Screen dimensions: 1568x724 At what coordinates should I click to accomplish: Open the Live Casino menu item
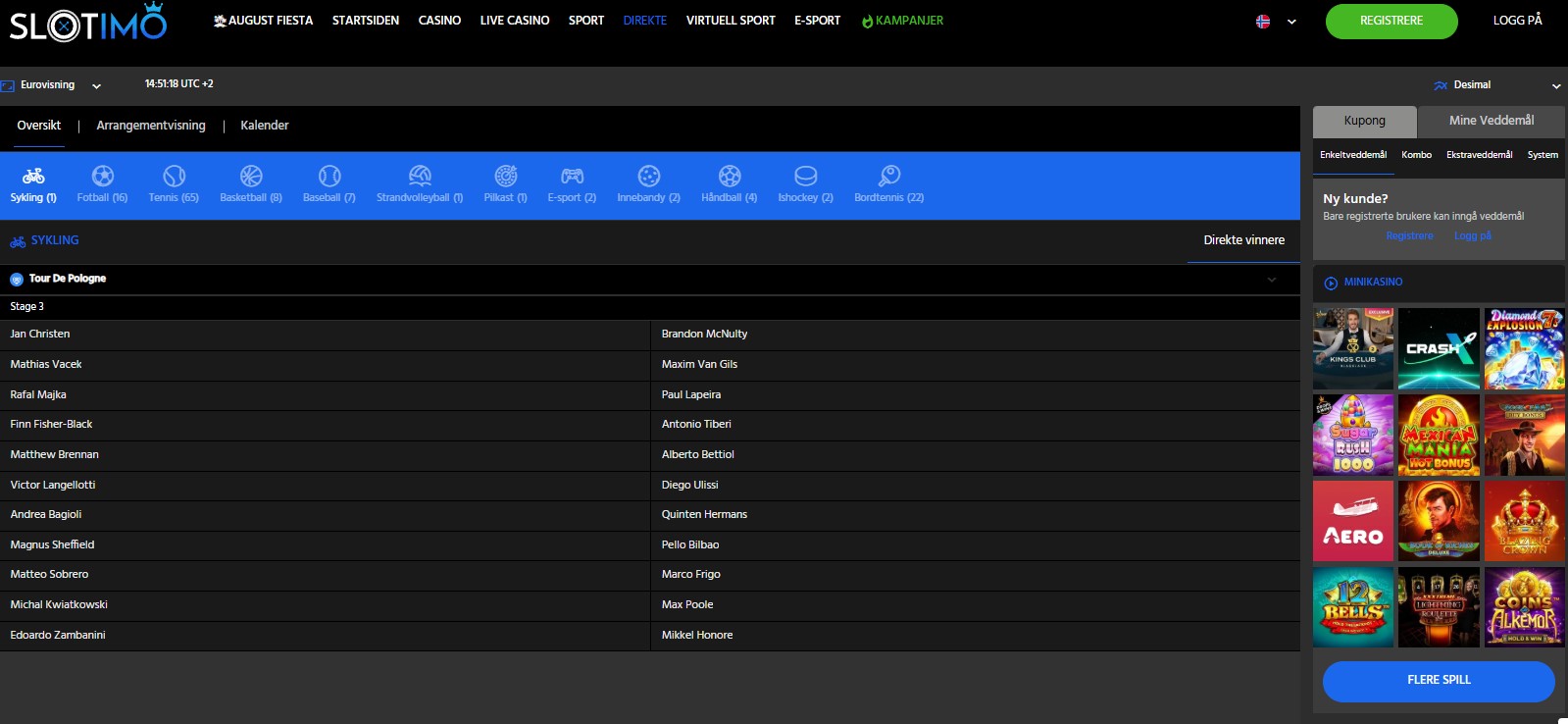[x=515, y=21]
